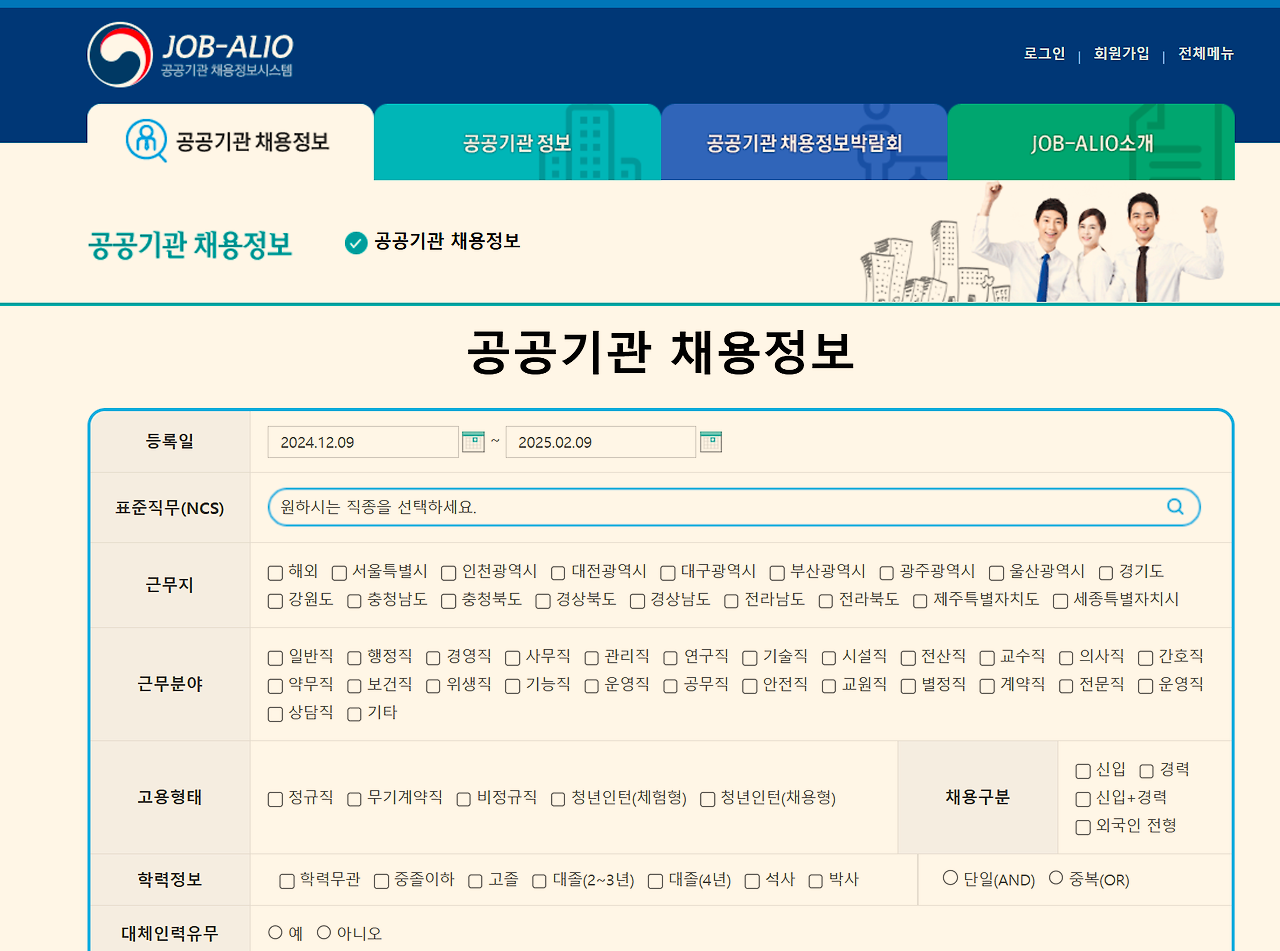The image size is (1280, 951).
Task: Tick the 전라남도 checkbox
Action: pos(731,601)
